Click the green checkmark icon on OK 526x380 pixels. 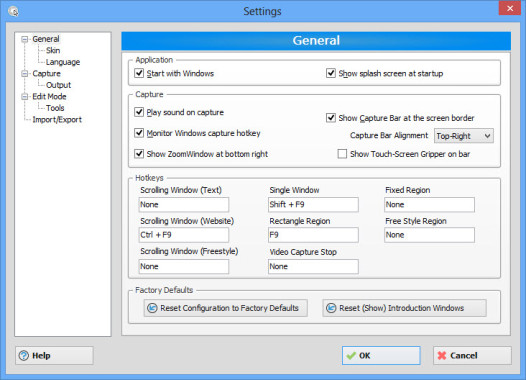(351, 356)
